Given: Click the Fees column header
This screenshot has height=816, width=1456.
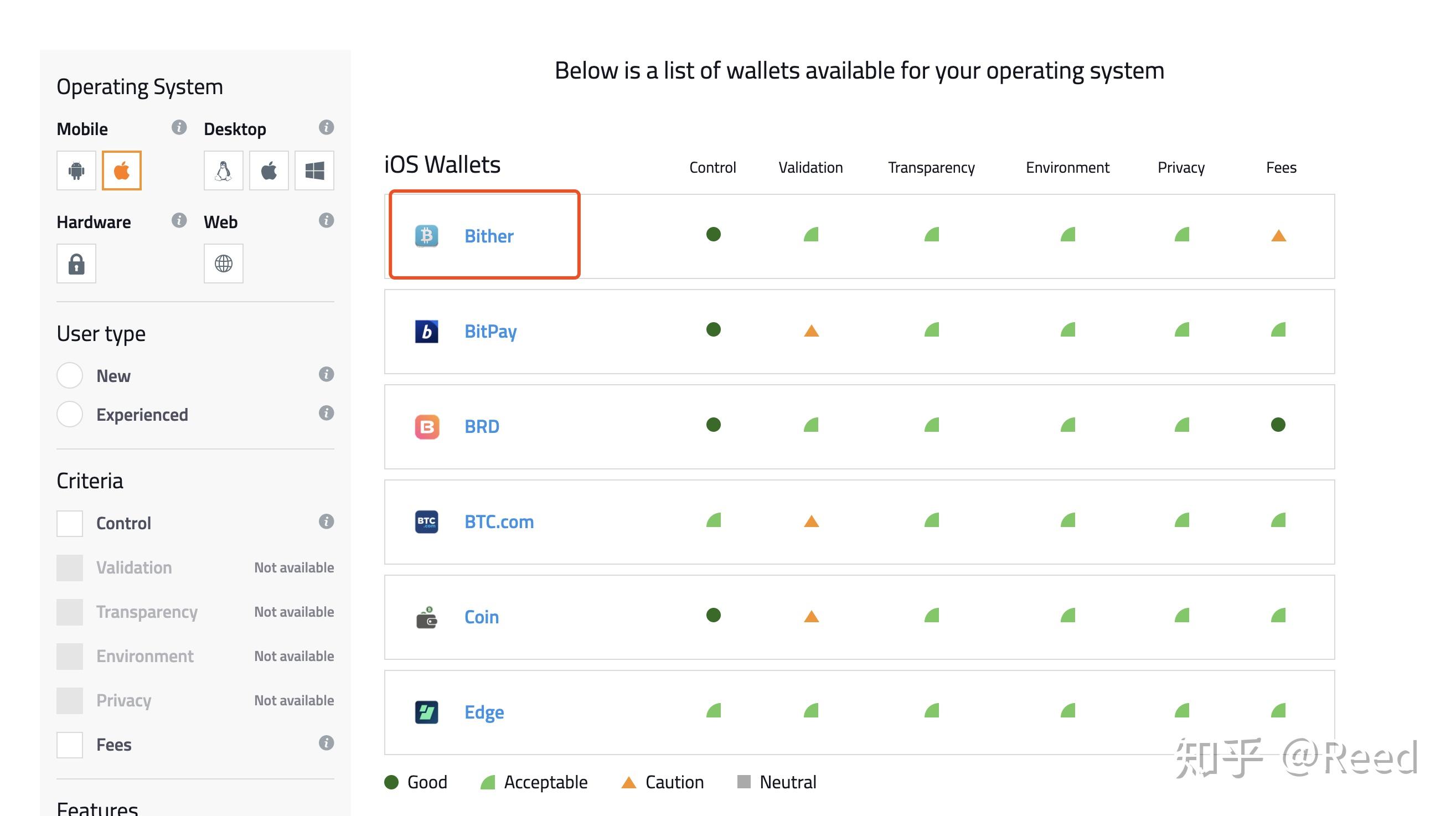Looking at the screenshot, I should (x=1282, y=167).
